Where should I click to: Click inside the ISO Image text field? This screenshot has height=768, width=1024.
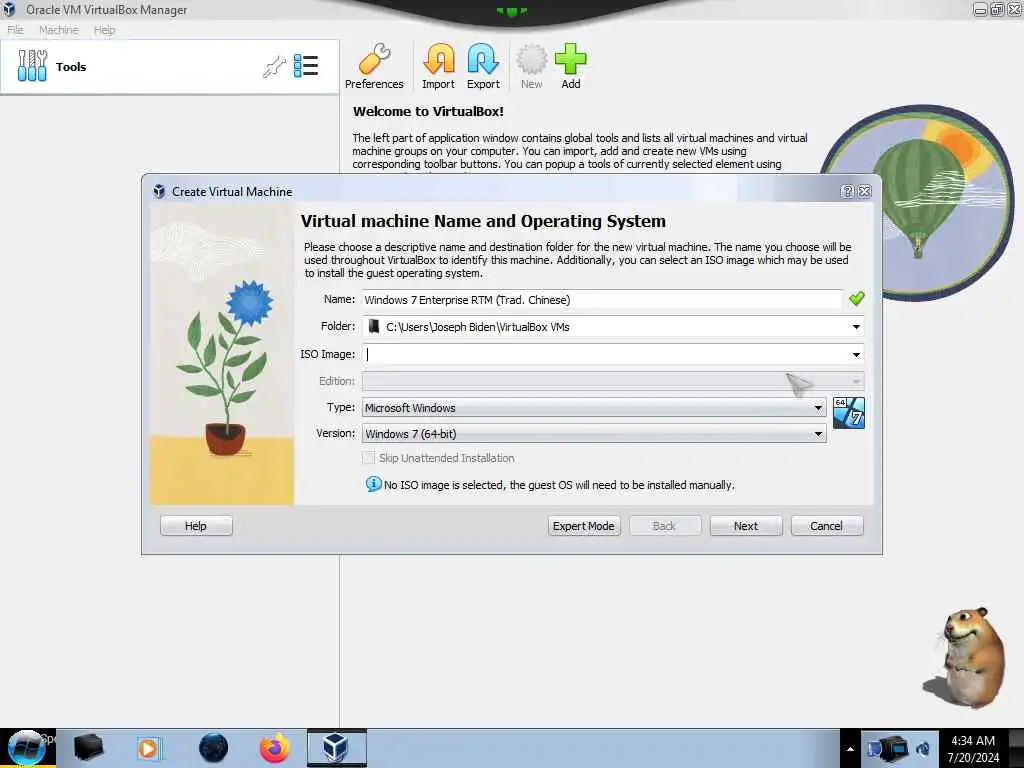pos(605,354)
